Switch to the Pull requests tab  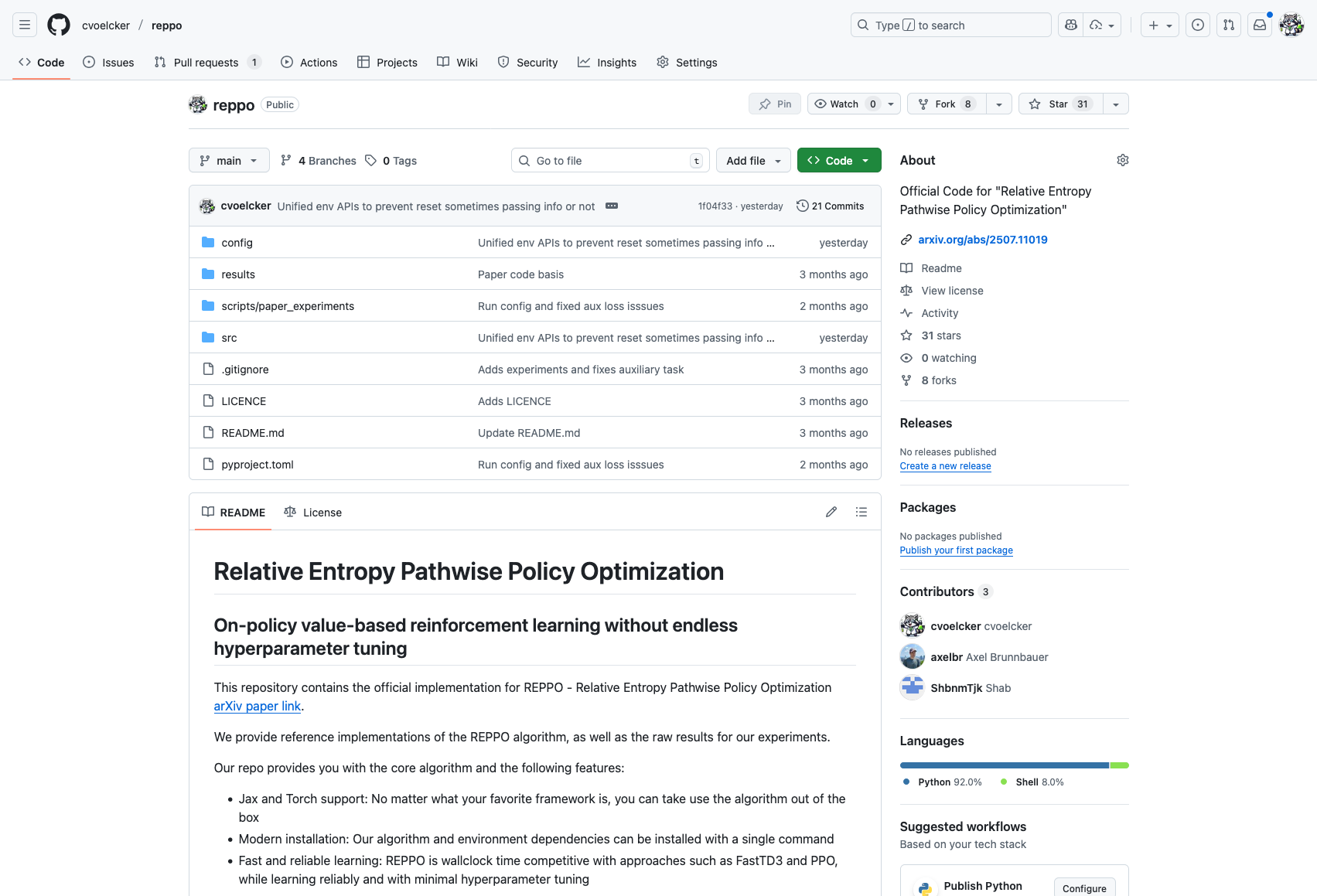click(206, 63)
